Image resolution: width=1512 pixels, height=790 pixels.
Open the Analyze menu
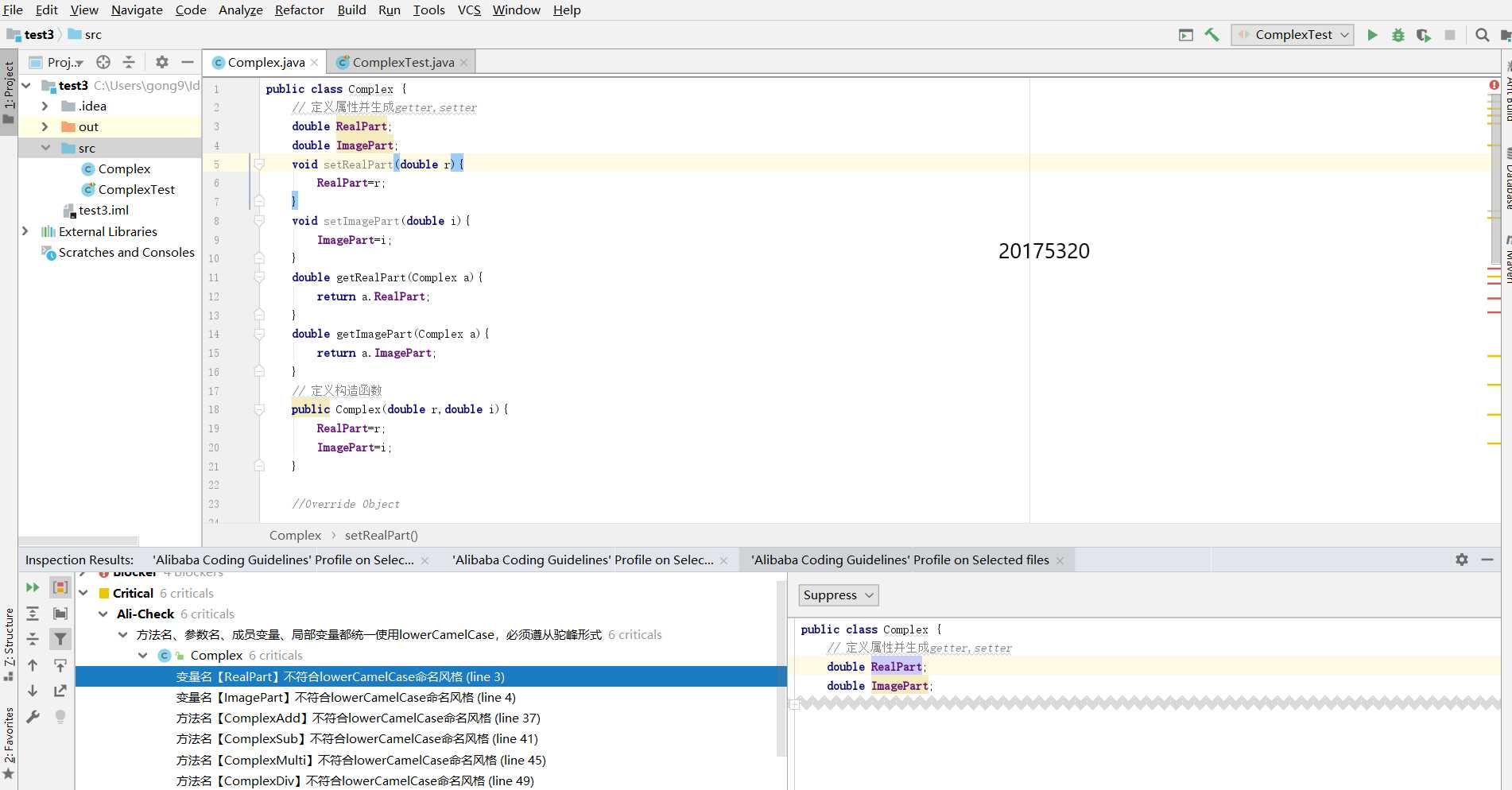[x=241, y=10]
